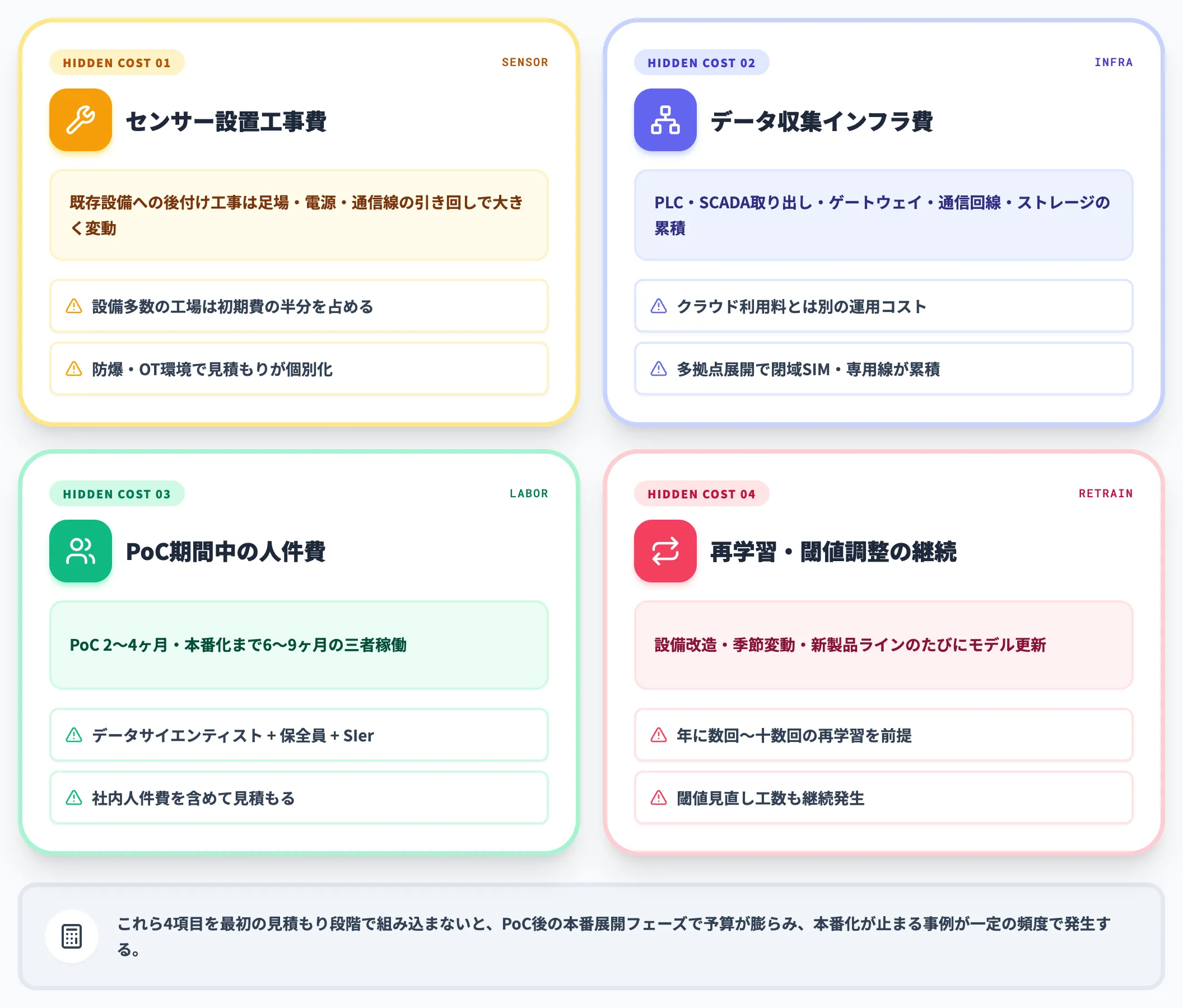Viewport: 1183px width, 1008px height.
Task: Click the HIDDEN COST 02 badge
Action: (702, 63)
